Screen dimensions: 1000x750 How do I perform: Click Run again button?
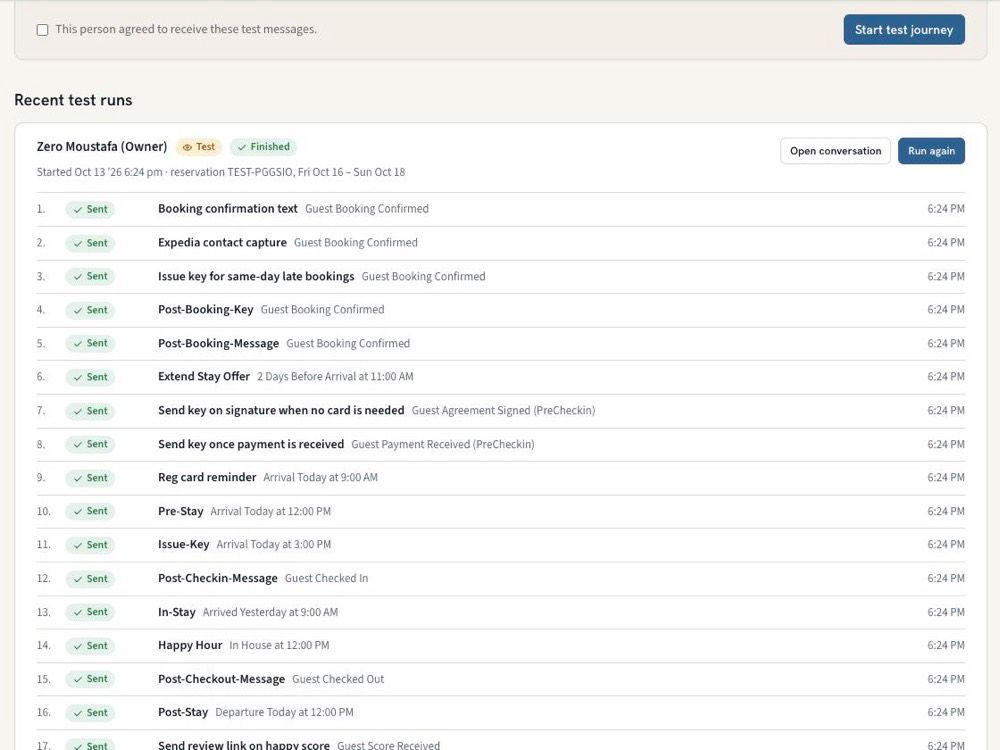(931, 151)
